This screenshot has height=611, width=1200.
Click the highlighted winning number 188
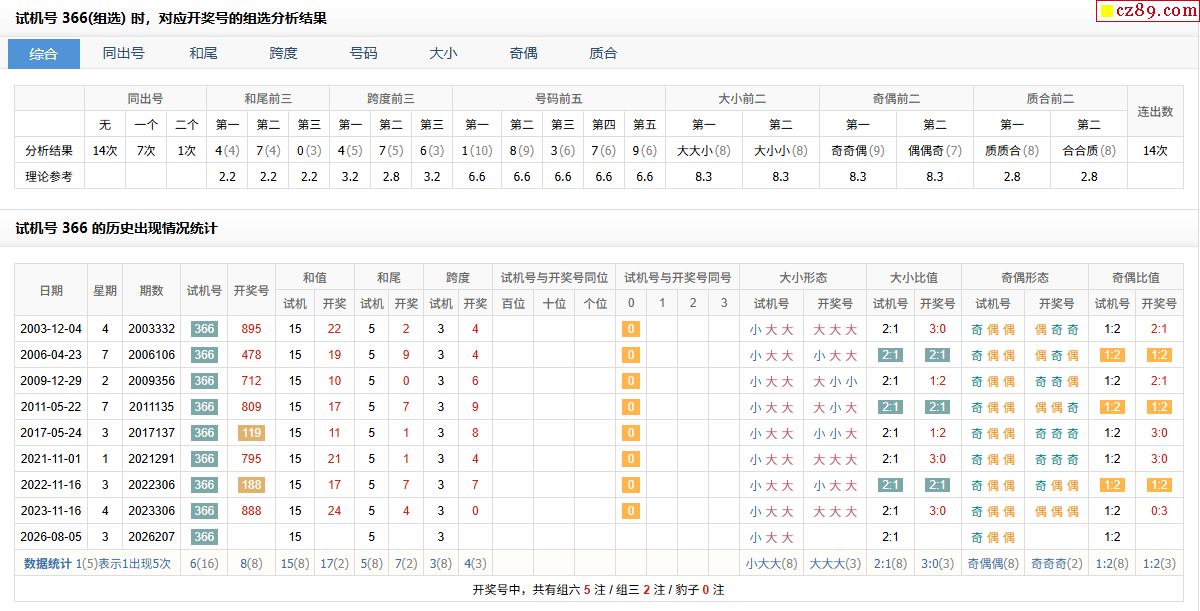point(251,485)
